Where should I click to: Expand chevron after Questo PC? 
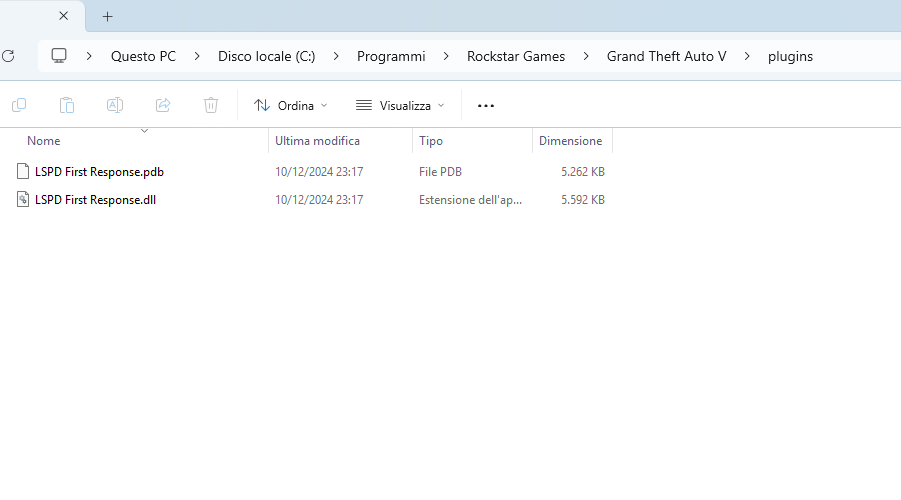[x=197, y=56]
